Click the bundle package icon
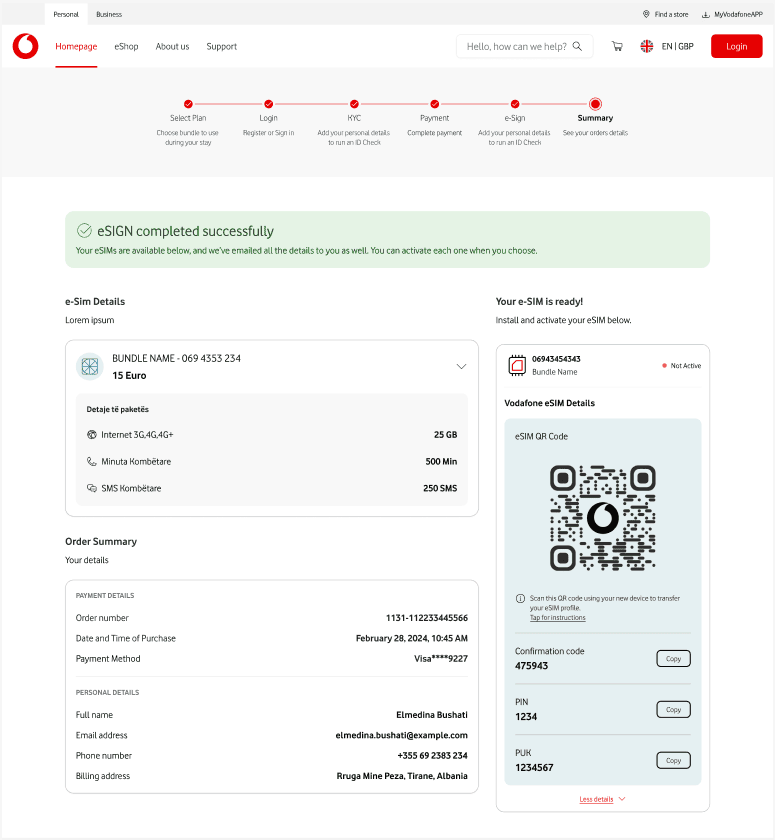Viewport: 775px width, 840px height. point(89,366)
